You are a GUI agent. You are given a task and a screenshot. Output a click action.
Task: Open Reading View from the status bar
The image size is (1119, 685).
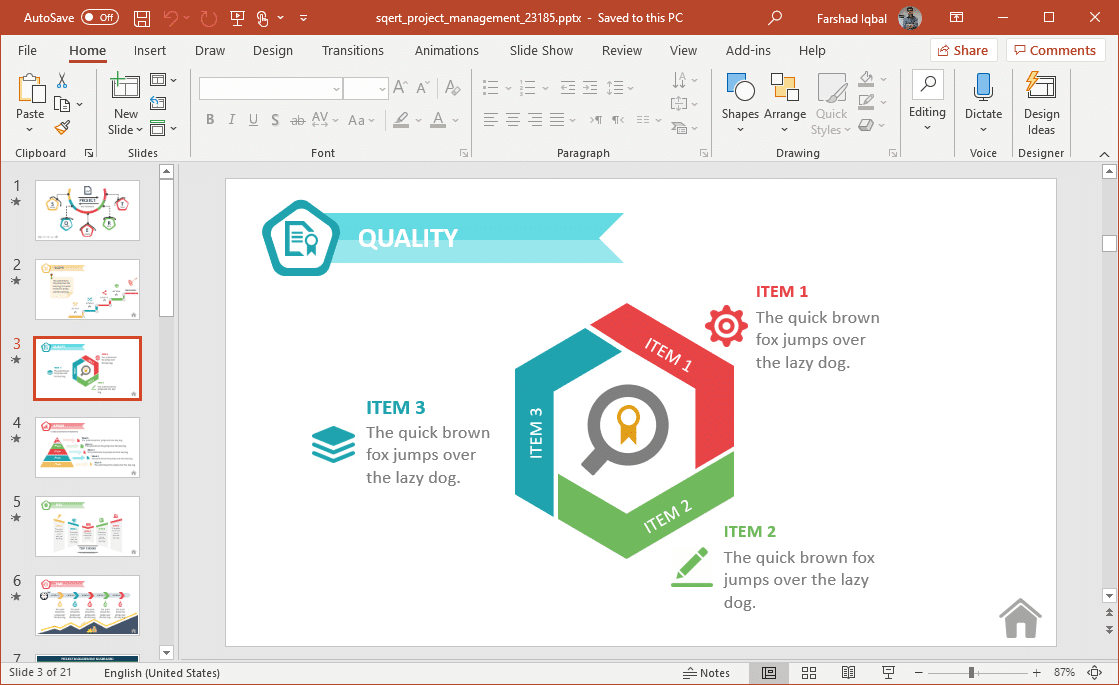point(848,673)
